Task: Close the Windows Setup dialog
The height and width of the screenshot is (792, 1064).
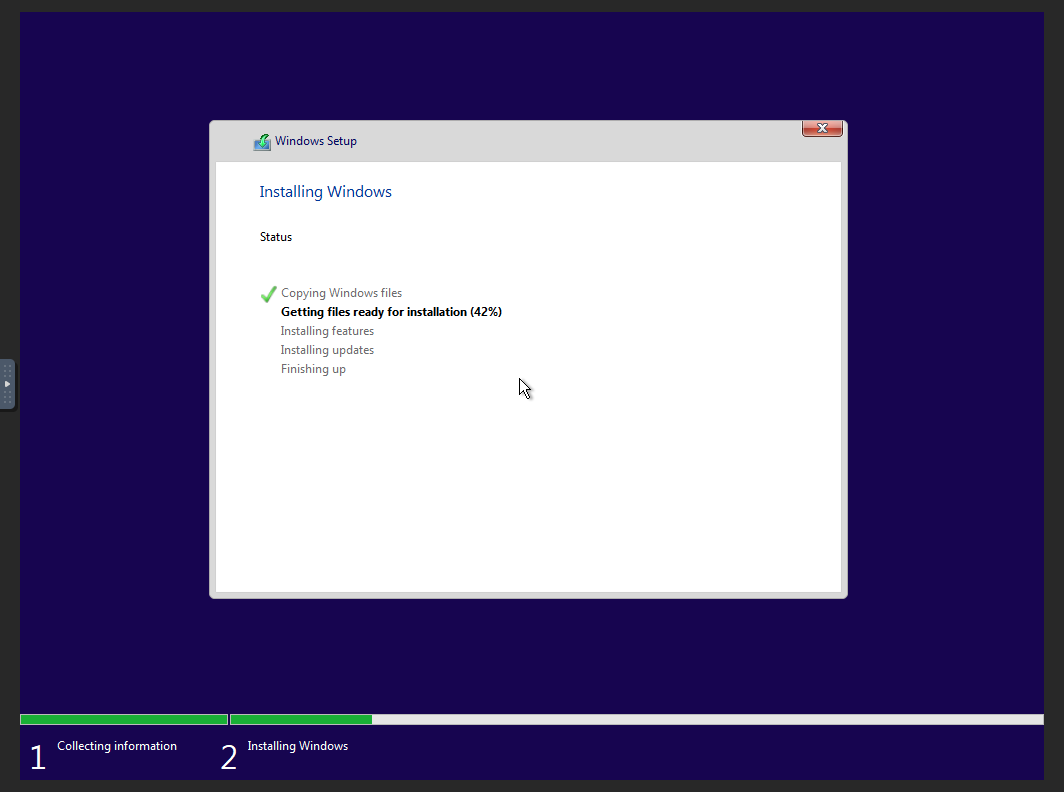Action: click(822, 129)
